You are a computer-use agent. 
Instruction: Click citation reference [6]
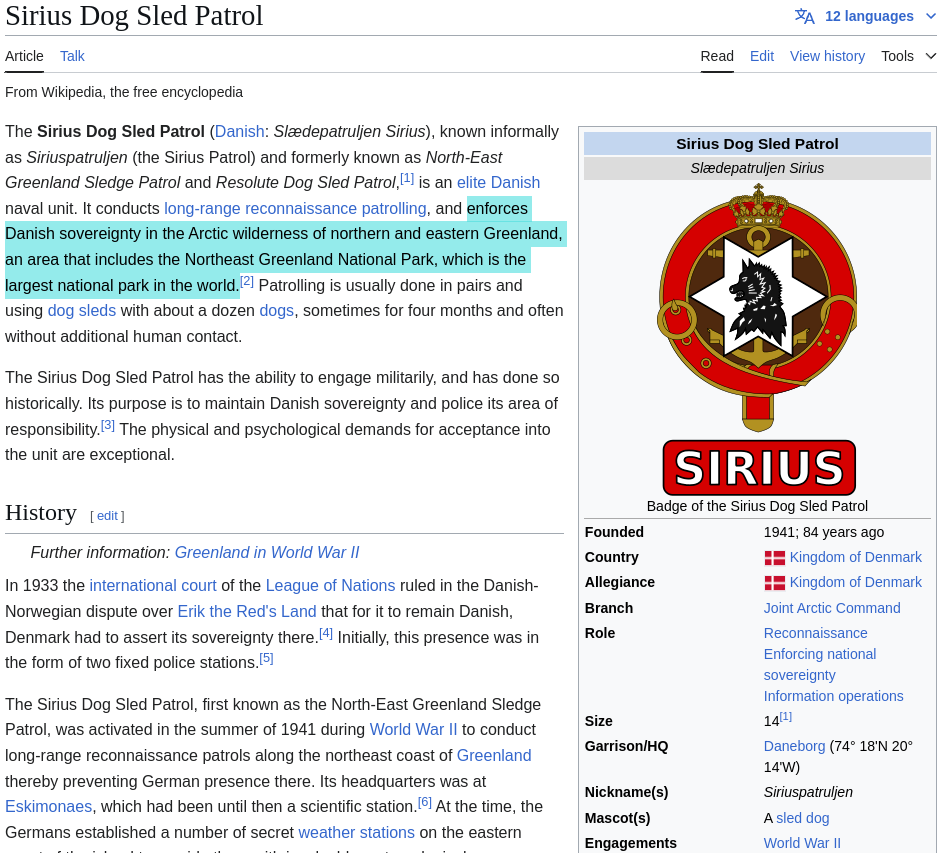pos(424,802)
